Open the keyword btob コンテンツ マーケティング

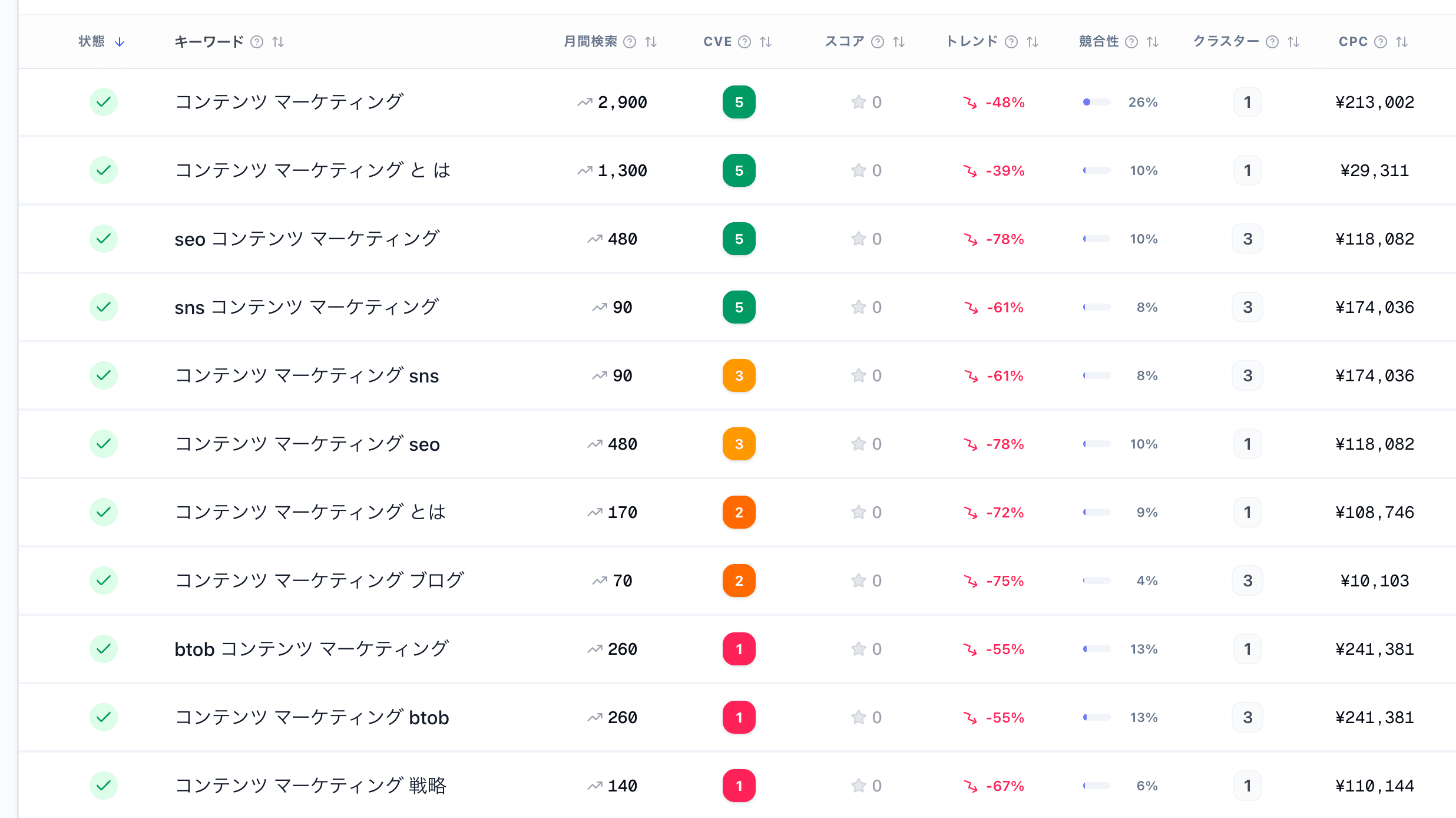point(310,649)
